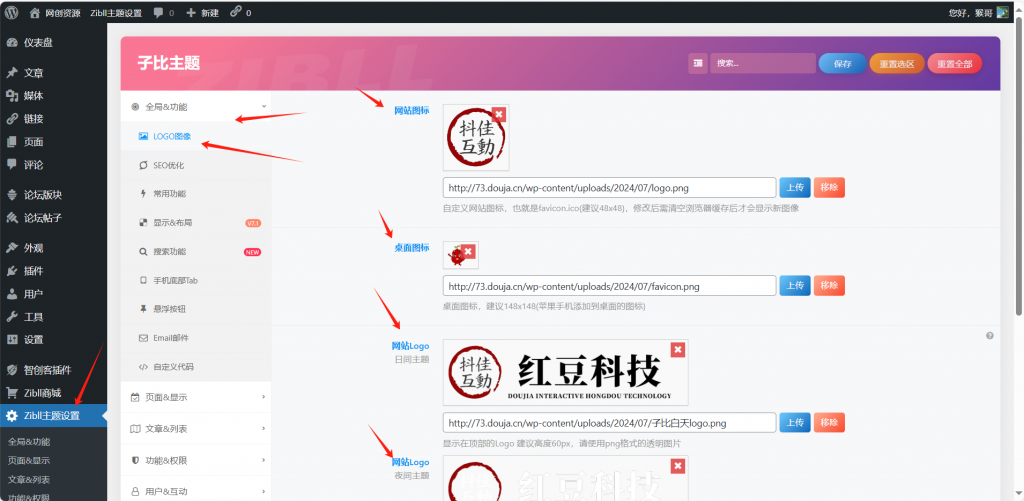This screenshot has width=1024, height=501.
Task: Remove the 桌面图标 preview with red X
Action: (x=468, y=251)
